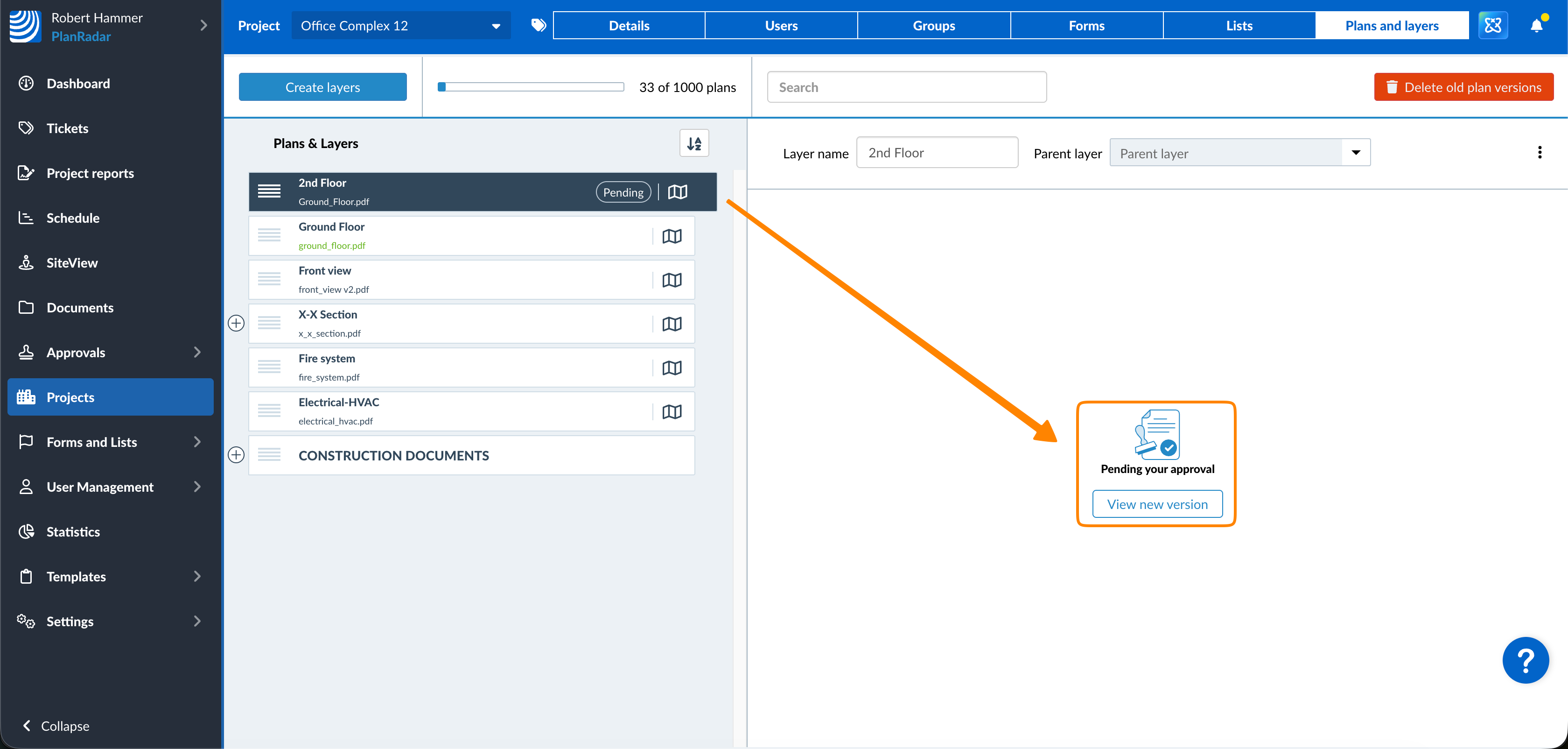Click the blue help question mark button
Screen dimensions: 1568x749
[1526, 660]
